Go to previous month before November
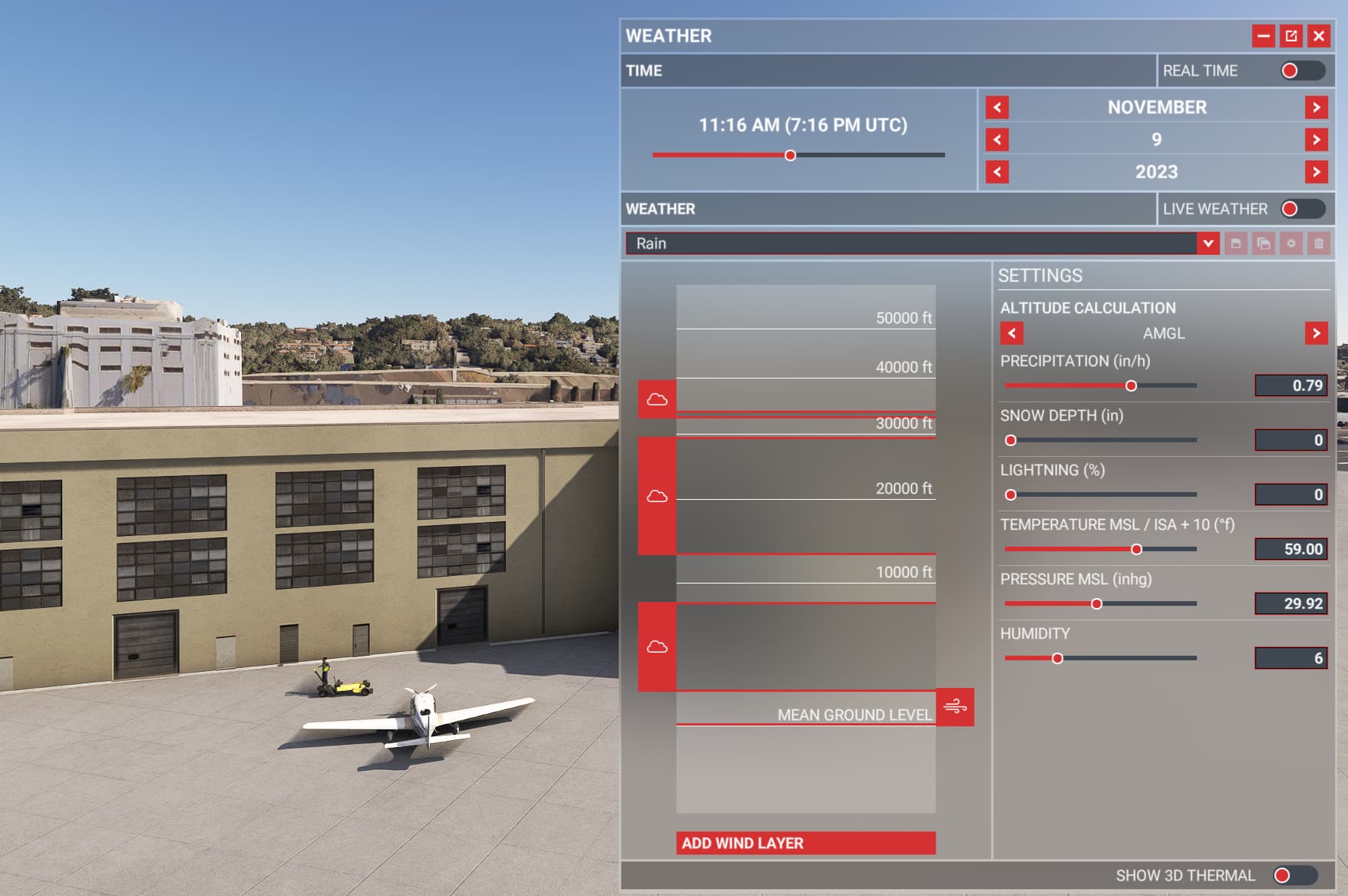 (997, 107)
